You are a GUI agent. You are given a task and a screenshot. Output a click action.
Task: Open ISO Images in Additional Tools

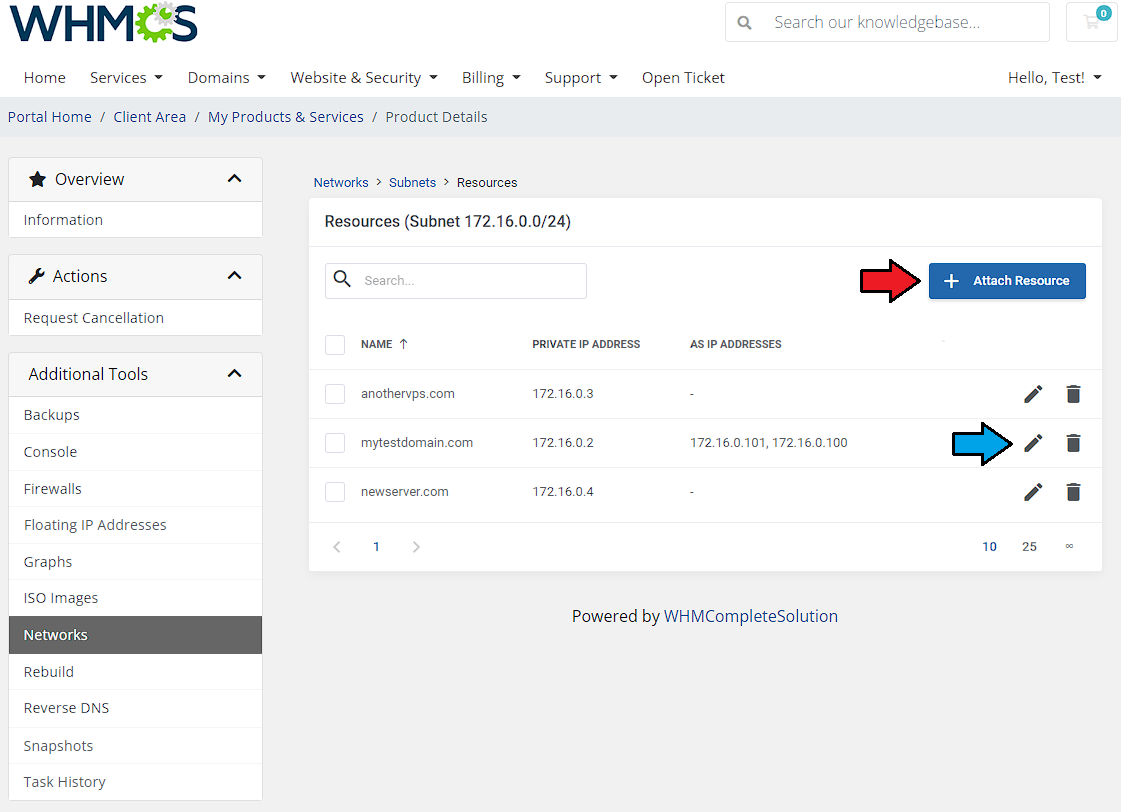135,598
